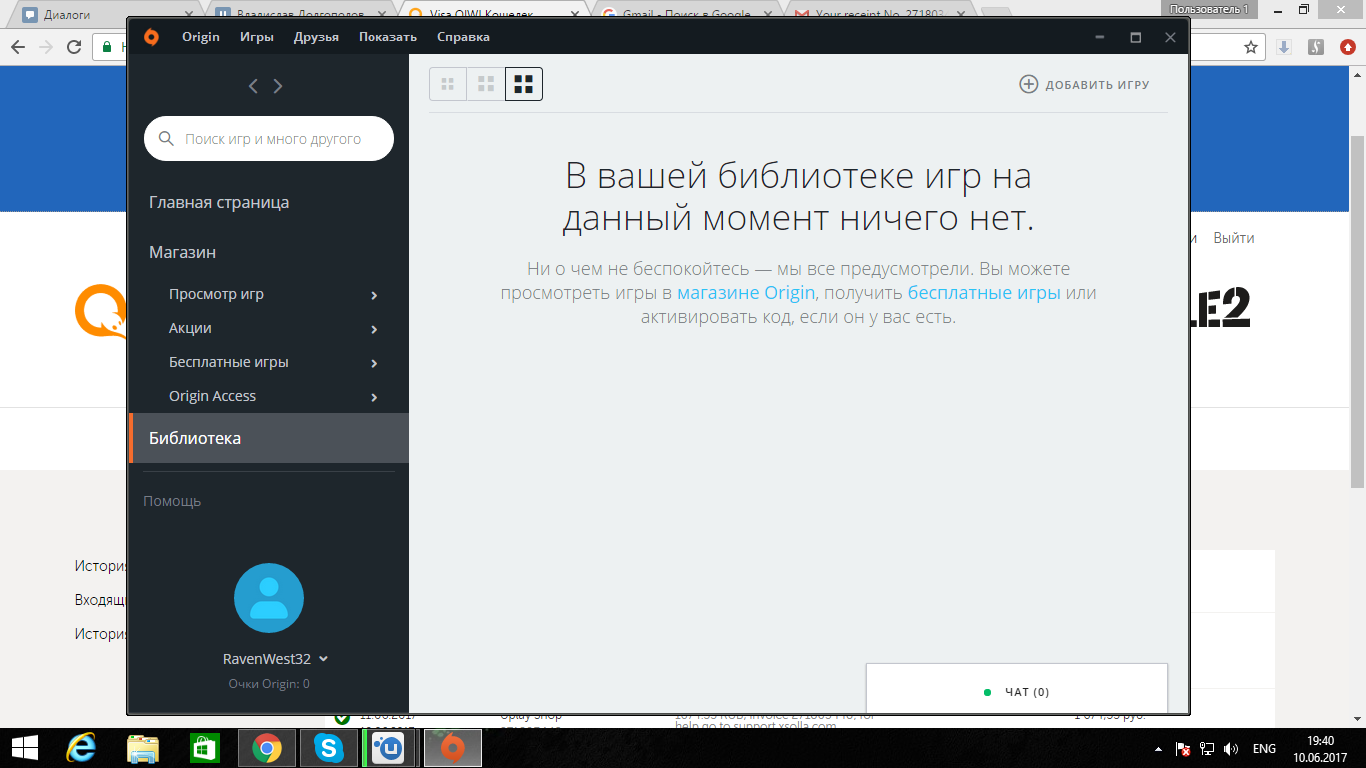Open Просмотр игр store section

tap(216, 294)
